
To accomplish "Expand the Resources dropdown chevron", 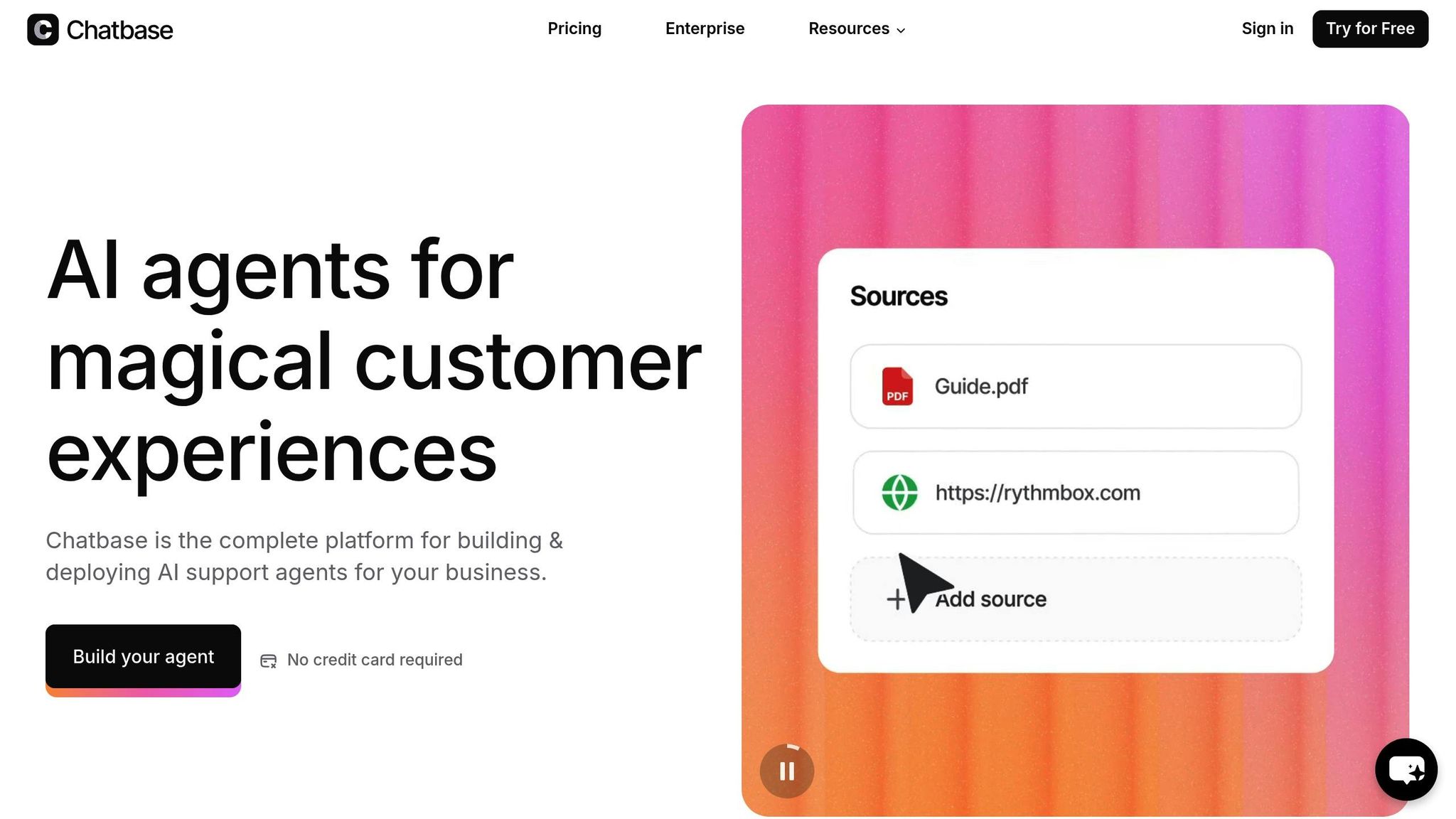I will 901,30.
